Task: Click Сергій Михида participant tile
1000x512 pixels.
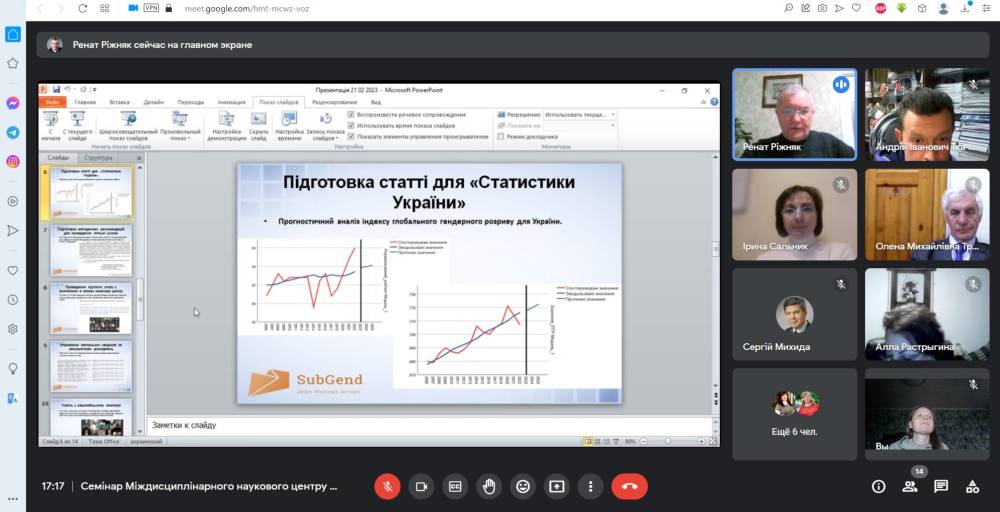Action: click(794, 314)
